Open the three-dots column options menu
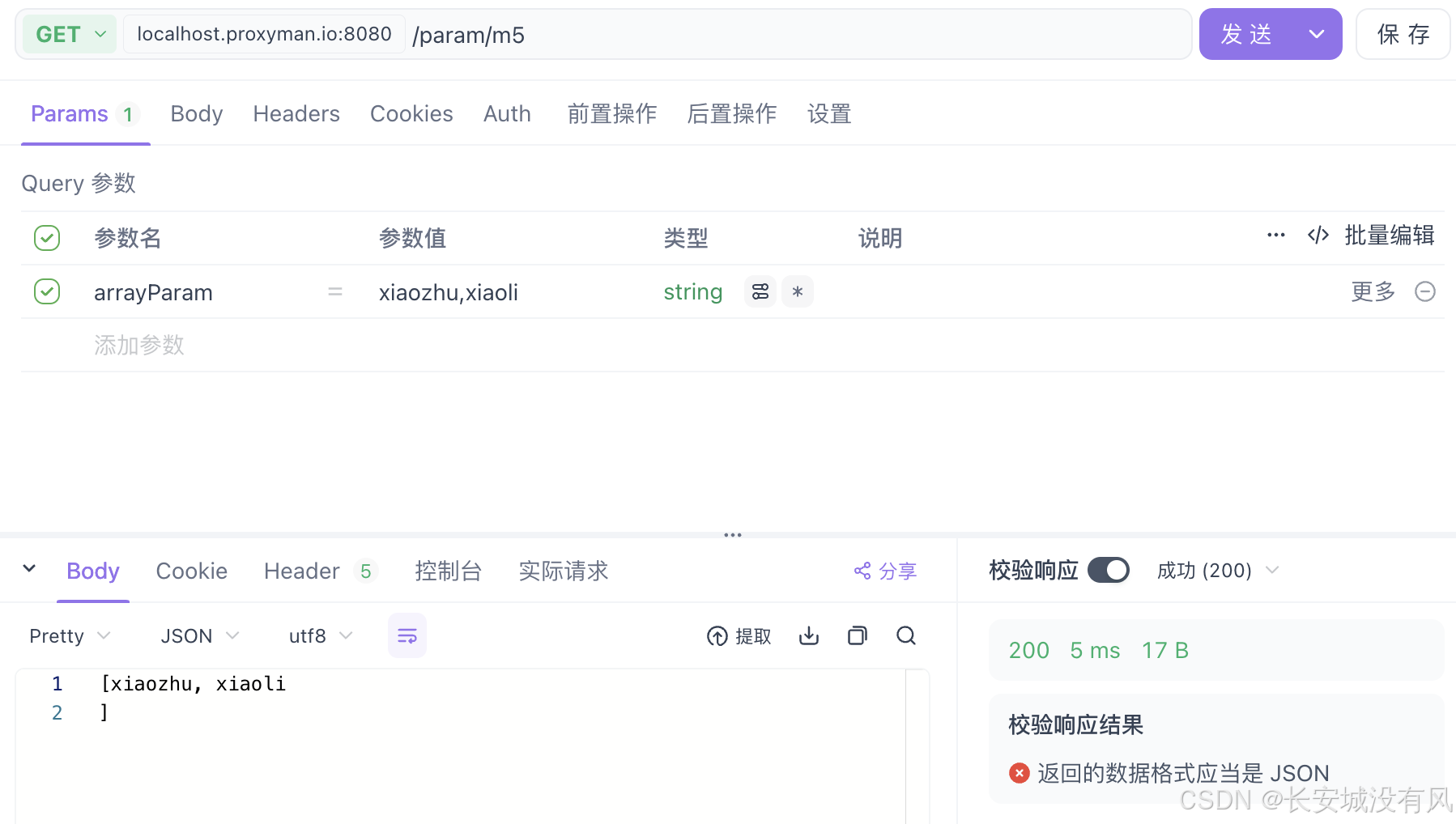This screenshot has height=824, width=1456. (x=1276, y=235)
